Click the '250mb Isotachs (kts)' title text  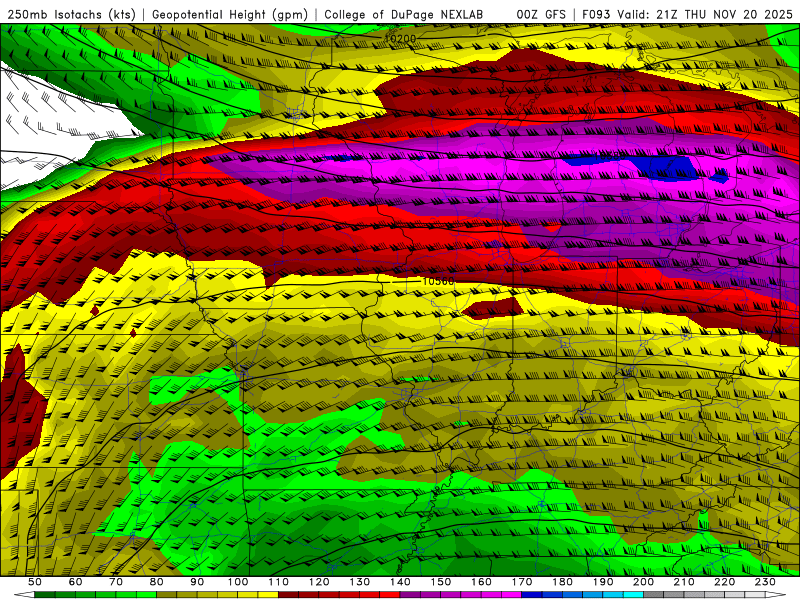pyautogui.click(x=71, y=14)
